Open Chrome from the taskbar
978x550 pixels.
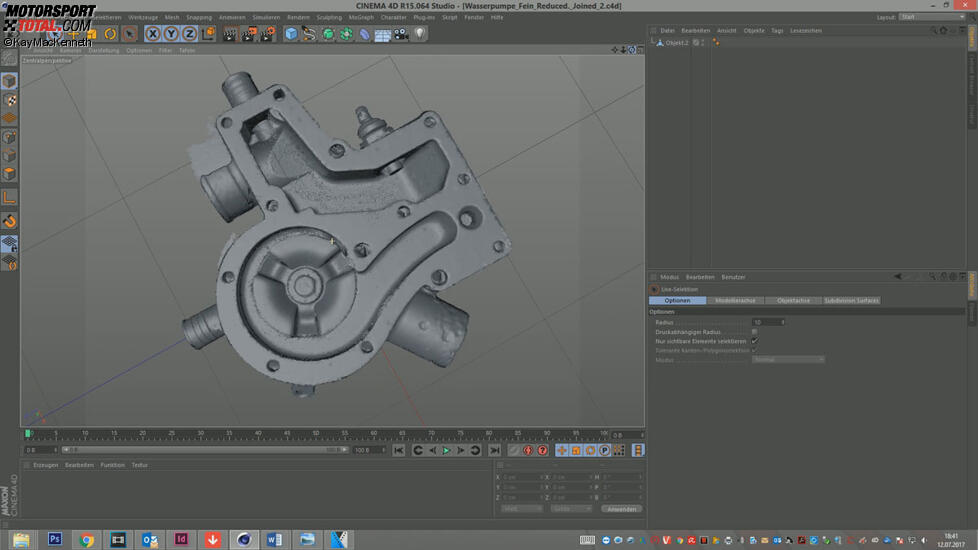tap(87, 539)
